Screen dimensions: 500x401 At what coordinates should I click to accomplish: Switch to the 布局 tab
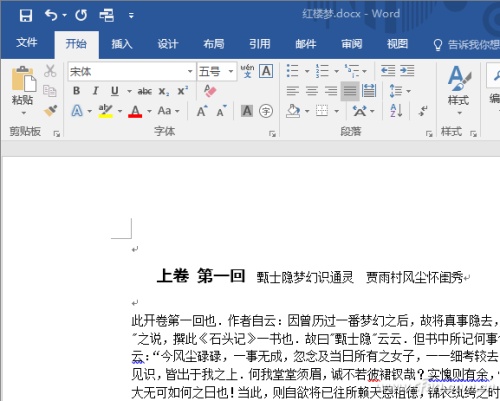point(214,43)
